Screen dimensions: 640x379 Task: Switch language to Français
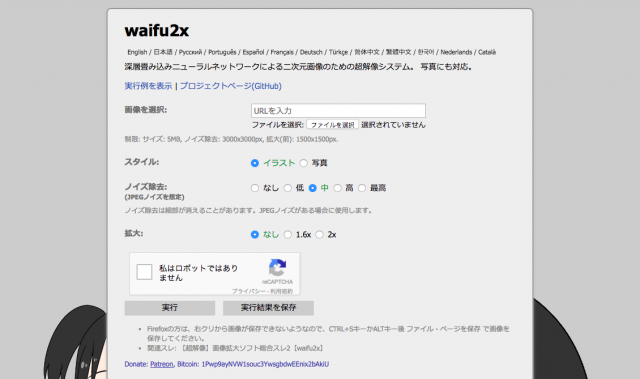pyautogui.click(x=282, y=52)
